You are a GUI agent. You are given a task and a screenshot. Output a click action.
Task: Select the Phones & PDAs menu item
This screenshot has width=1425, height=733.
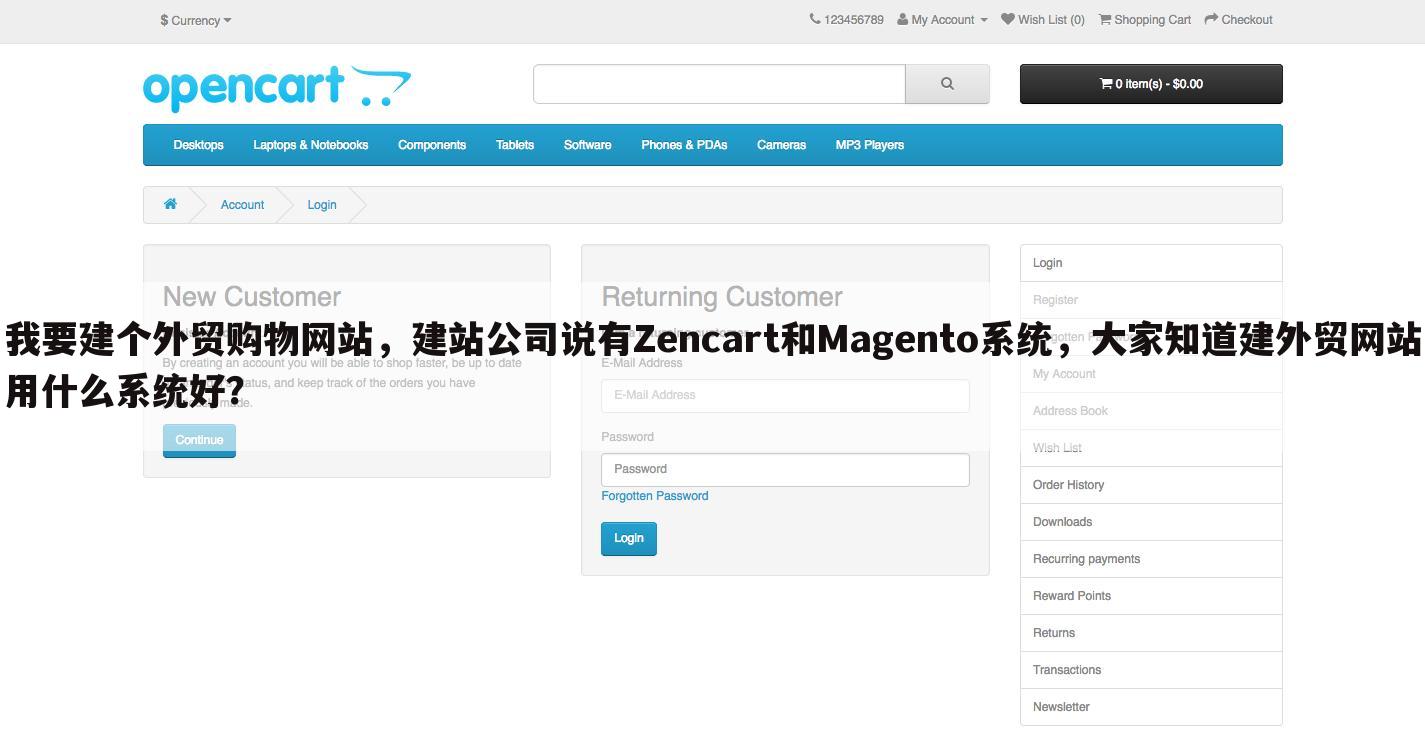click(x=684, y=145)
